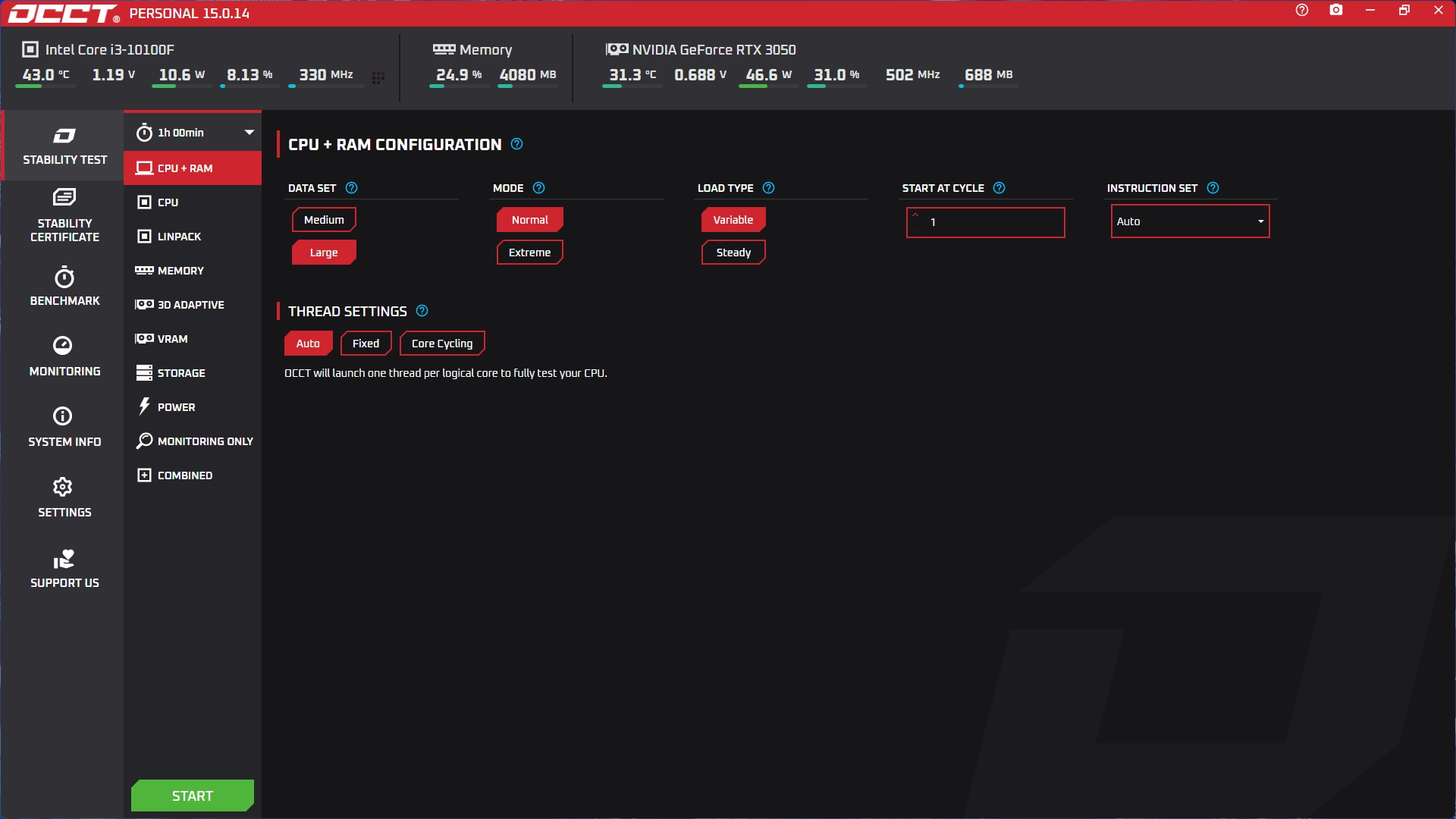Open Stability Certificate icon
The height and width of the screenshot is (819, 1456).
tap(64, 198)
